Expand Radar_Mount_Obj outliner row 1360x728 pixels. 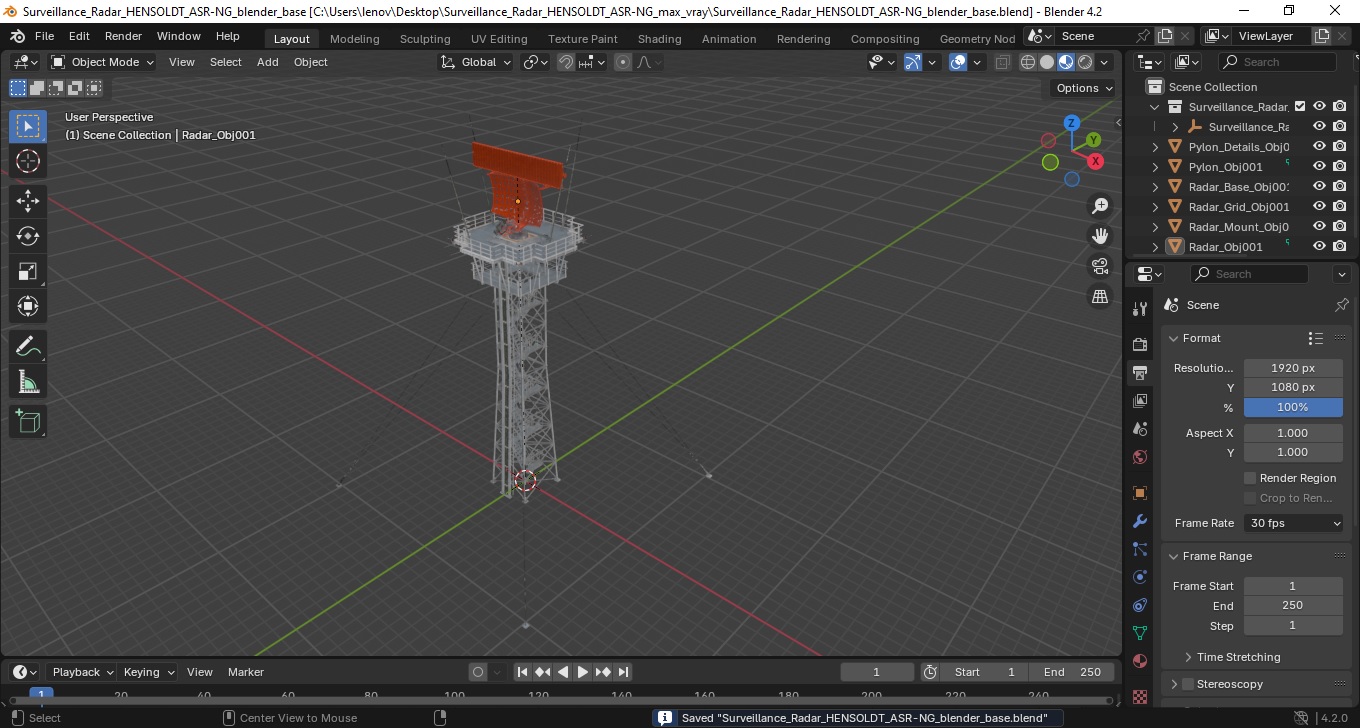[x=1156, y=227]
